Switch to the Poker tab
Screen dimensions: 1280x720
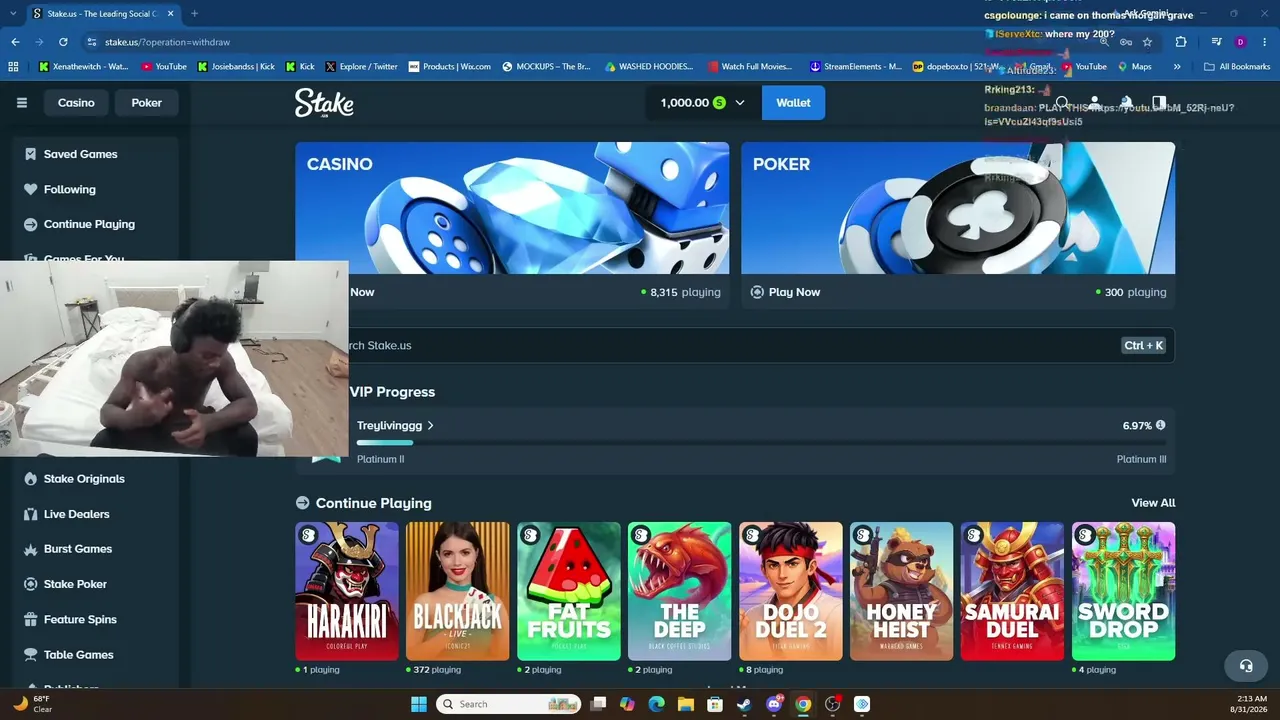point(146,103)
